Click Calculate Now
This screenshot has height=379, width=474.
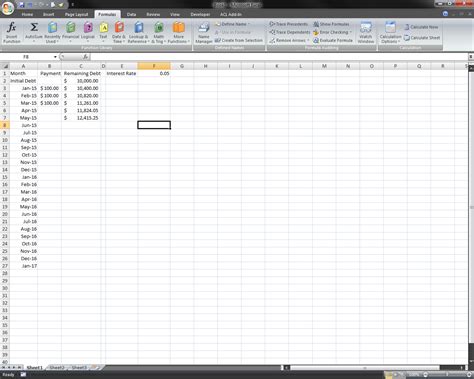pyautogui.click(x=421, y=27)
